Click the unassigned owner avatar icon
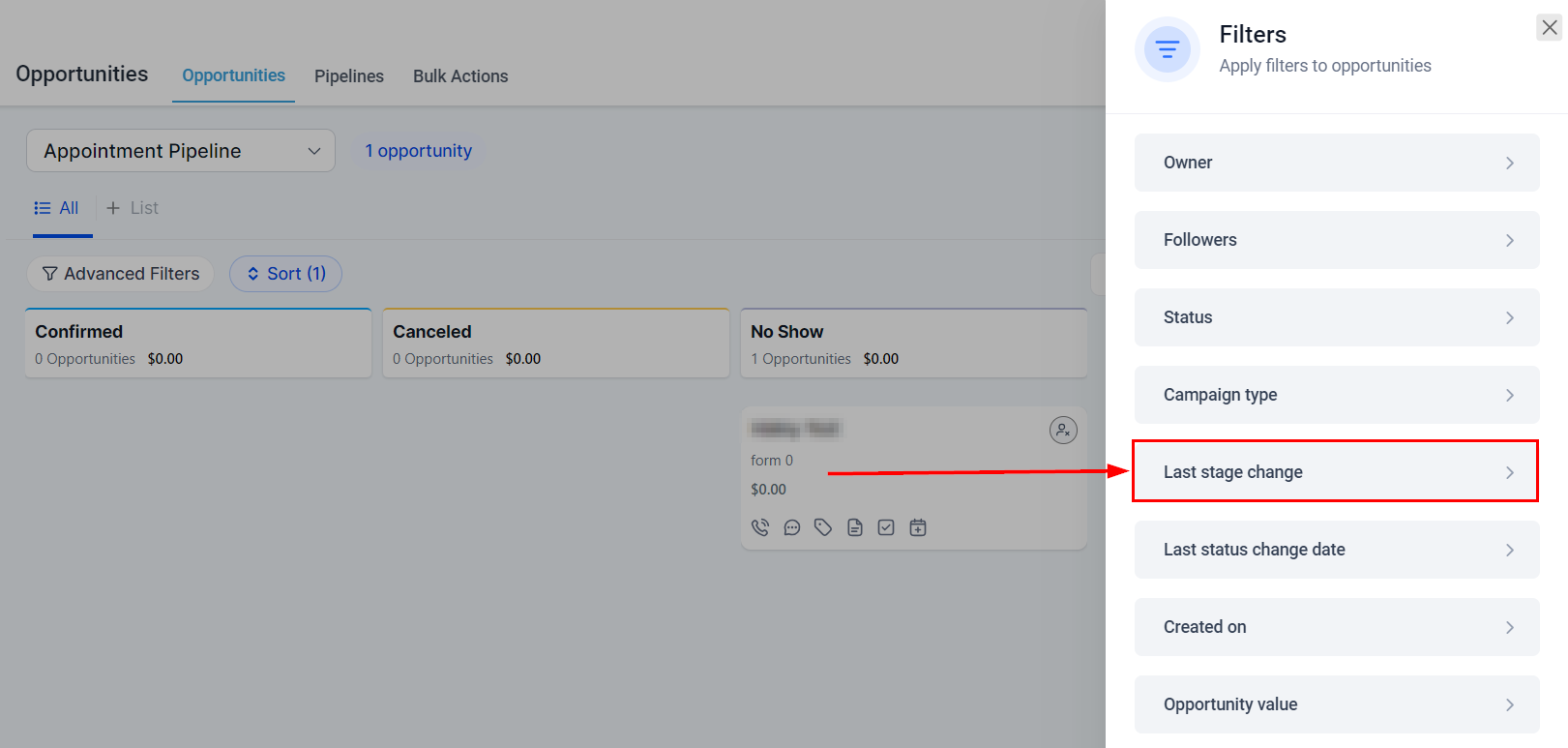The image size is (1568, 748). click(1063, 430)
